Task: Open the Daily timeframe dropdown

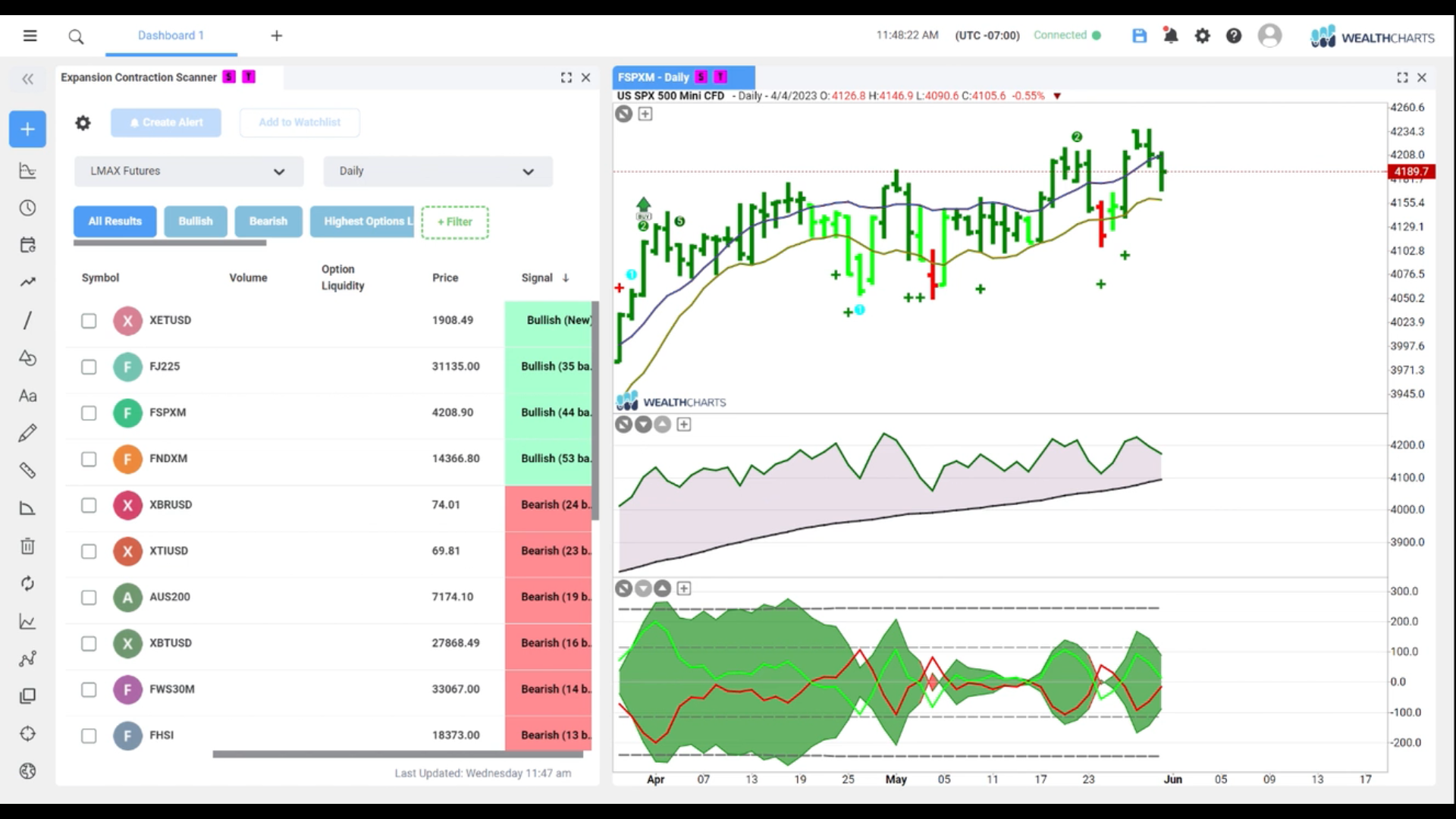Action: point(438,171)
